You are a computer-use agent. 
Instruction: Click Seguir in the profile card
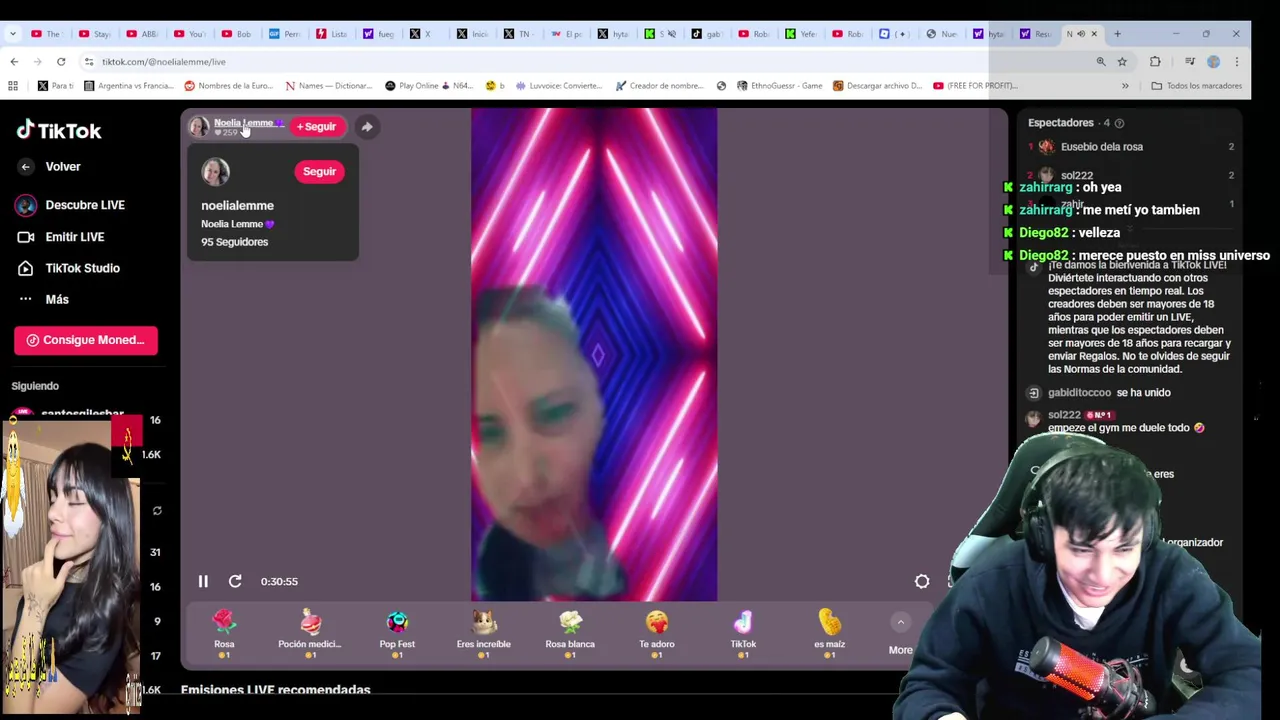click(x=319, y=171)
